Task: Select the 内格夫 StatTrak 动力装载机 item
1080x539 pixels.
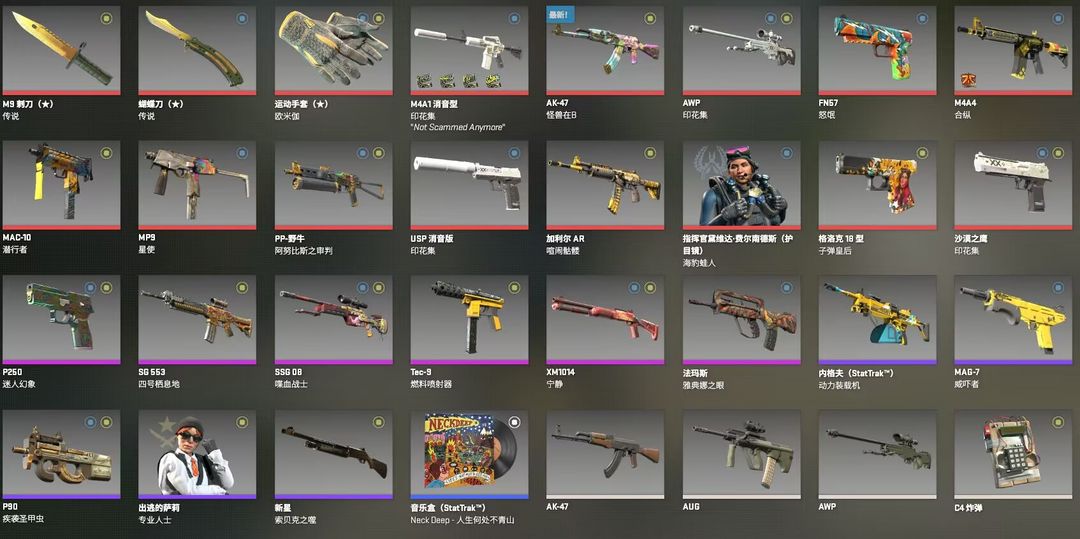Action: (x=877, y=319)
